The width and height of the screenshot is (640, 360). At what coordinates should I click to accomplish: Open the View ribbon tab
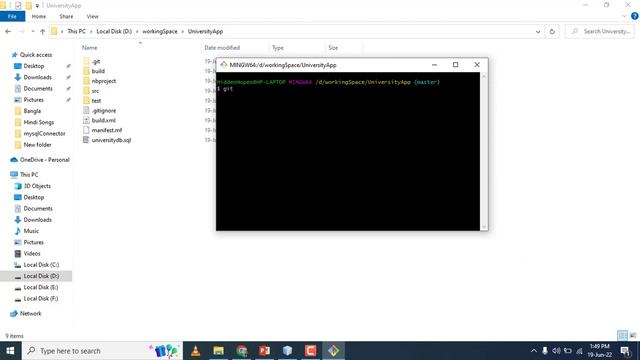(93, 16)
